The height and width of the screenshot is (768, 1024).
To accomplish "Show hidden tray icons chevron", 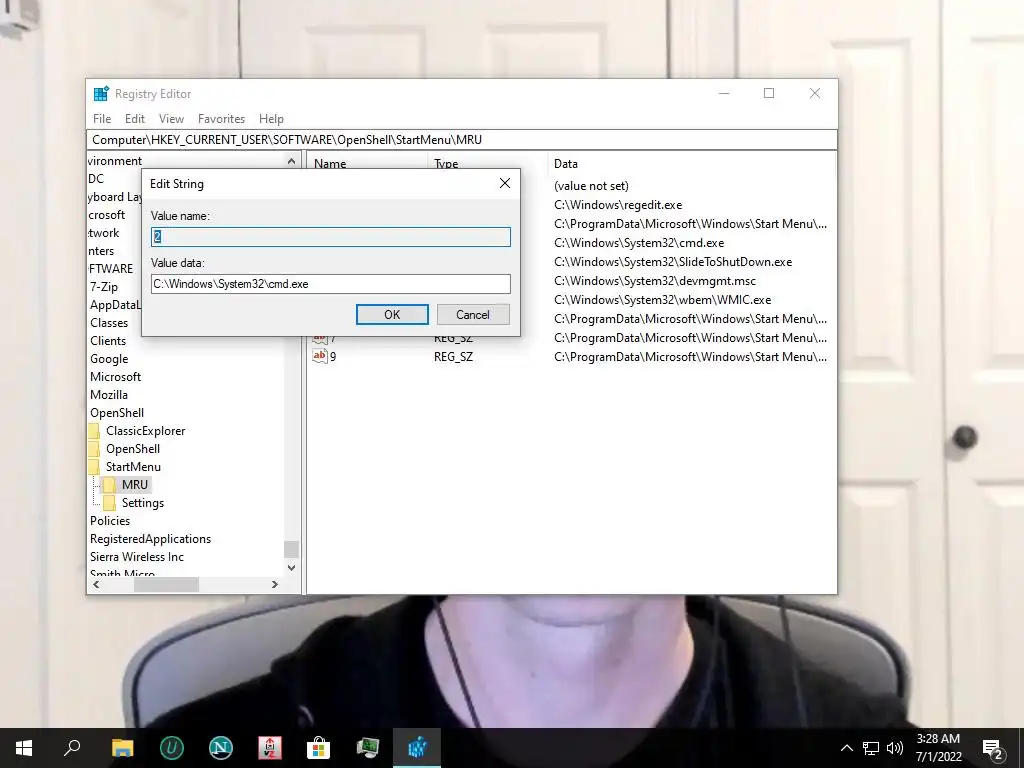I will coord(846,748).
